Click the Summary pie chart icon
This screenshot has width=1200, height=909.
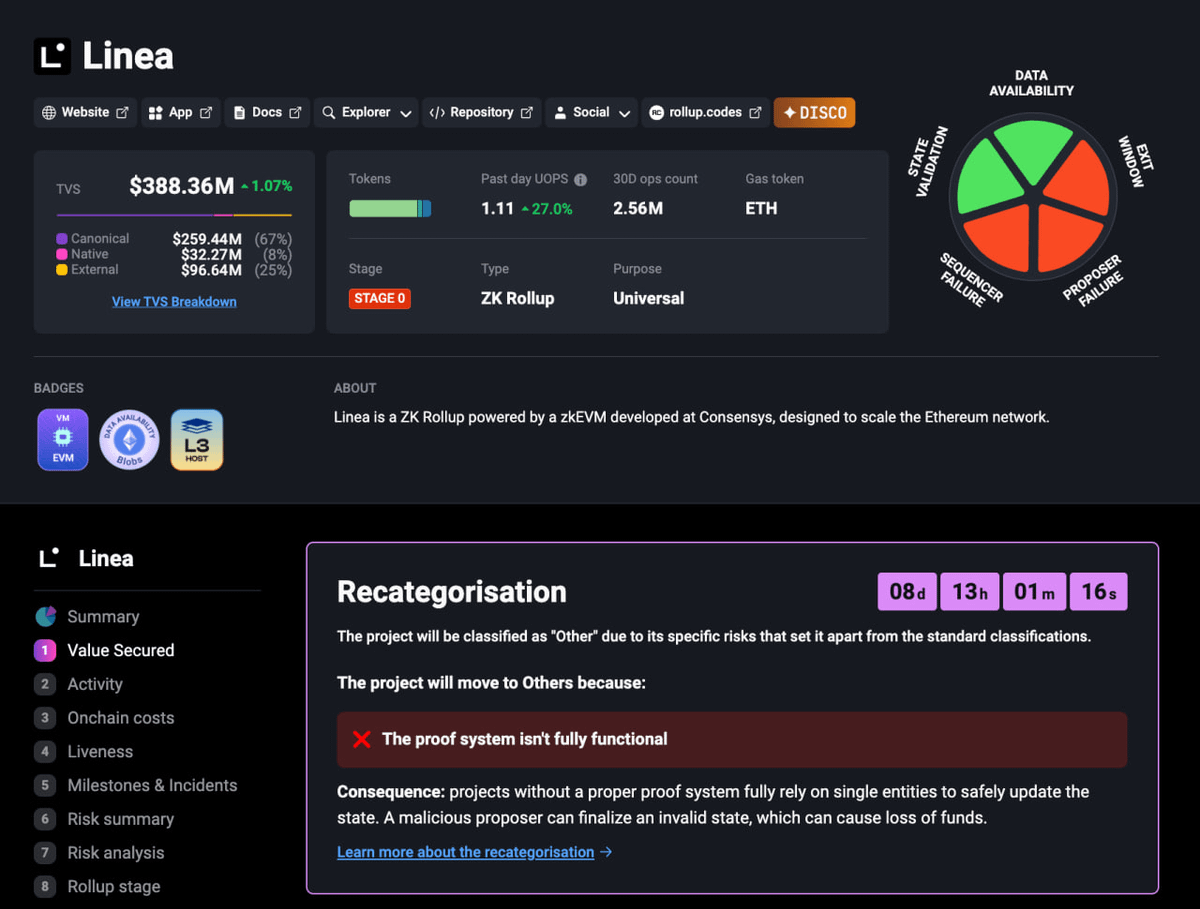[x=45, y=616]
